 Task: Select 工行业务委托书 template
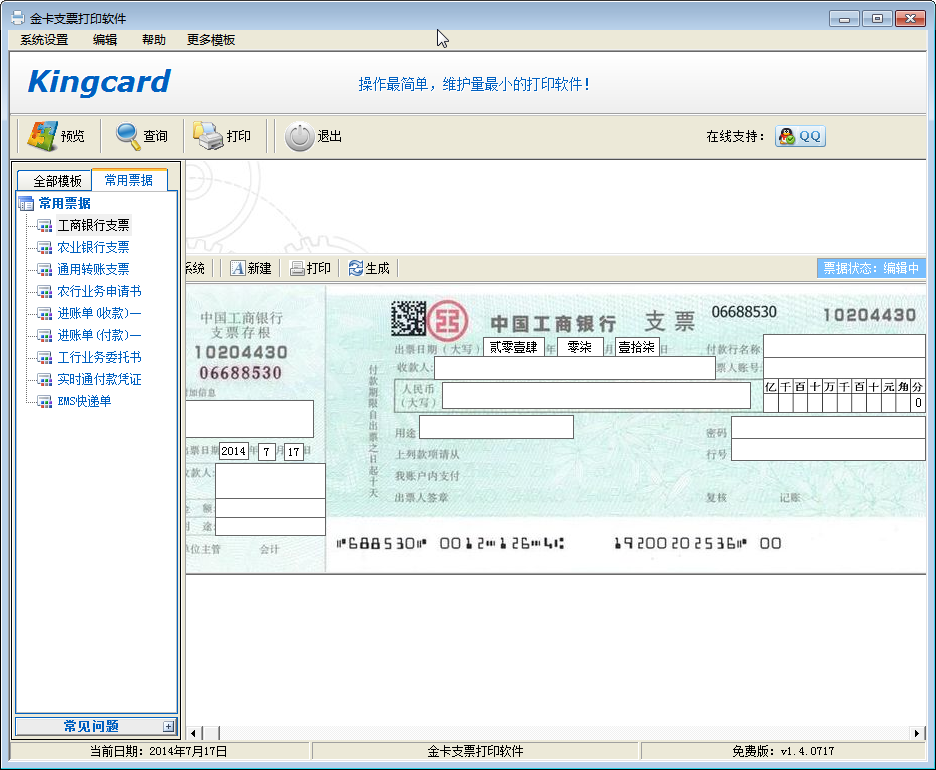point(99,357)
